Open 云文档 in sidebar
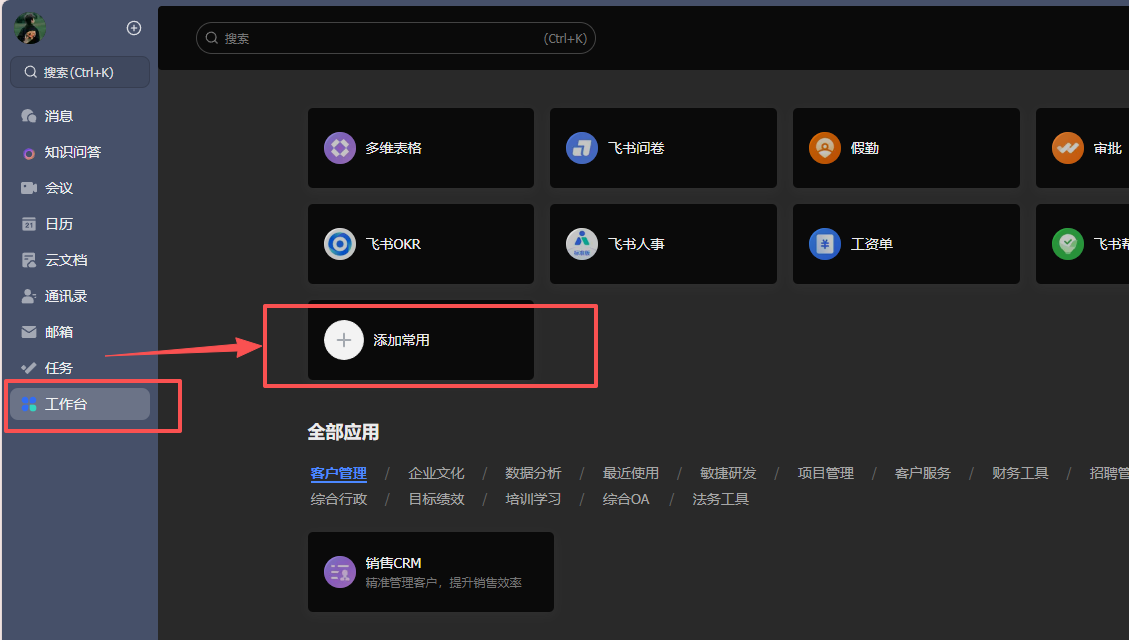Viewport: 1129px width, 640px height. (x=80, y=260)
